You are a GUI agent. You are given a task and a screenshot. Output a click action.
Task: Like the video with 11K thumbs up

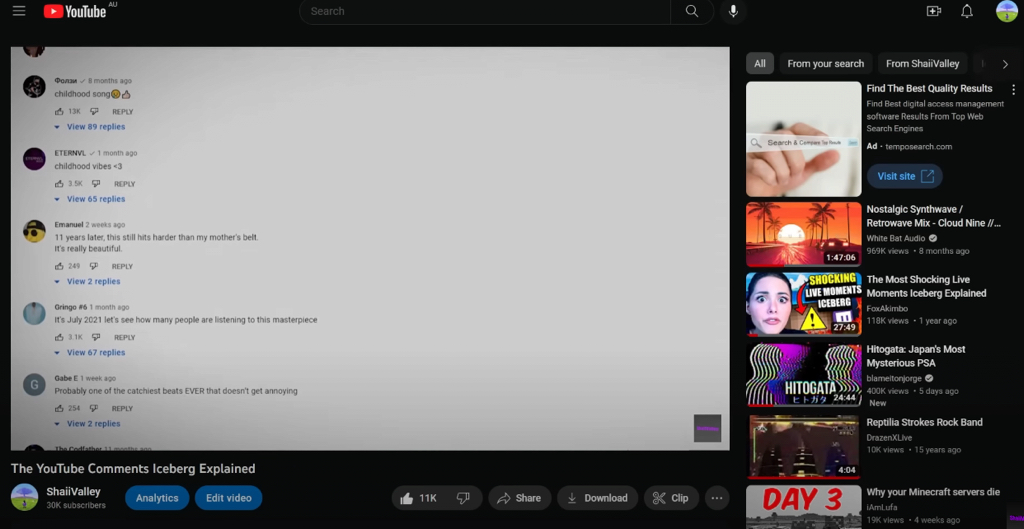(x=418, y=498)
